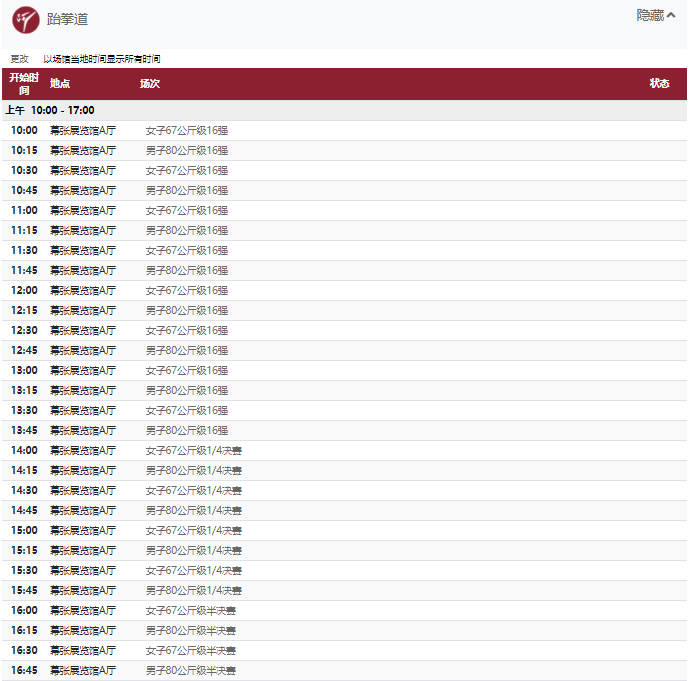Click the 11:00 women's 67kg event
The image size is (694, 681).
click(x=187, y=211)
